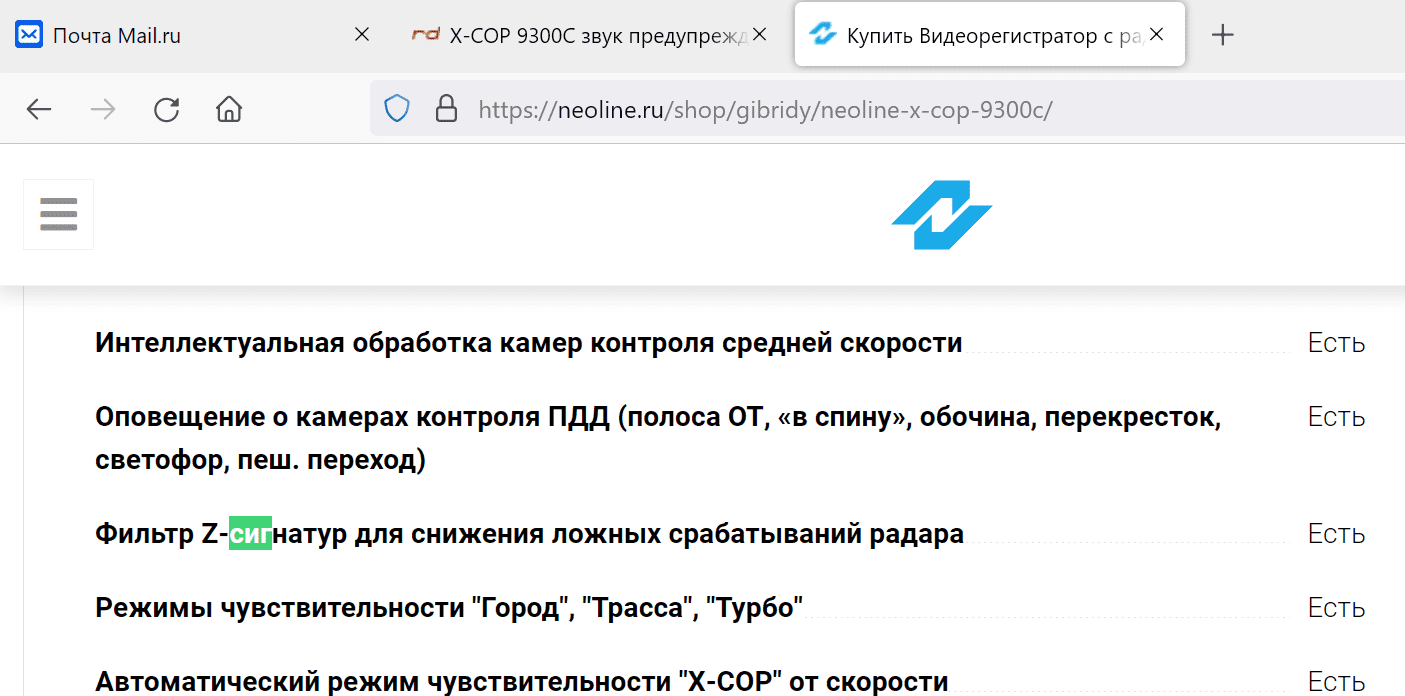Viewport: 1405px width, 696px height.
Task: Reload the current page
Action: click(166, 109)
